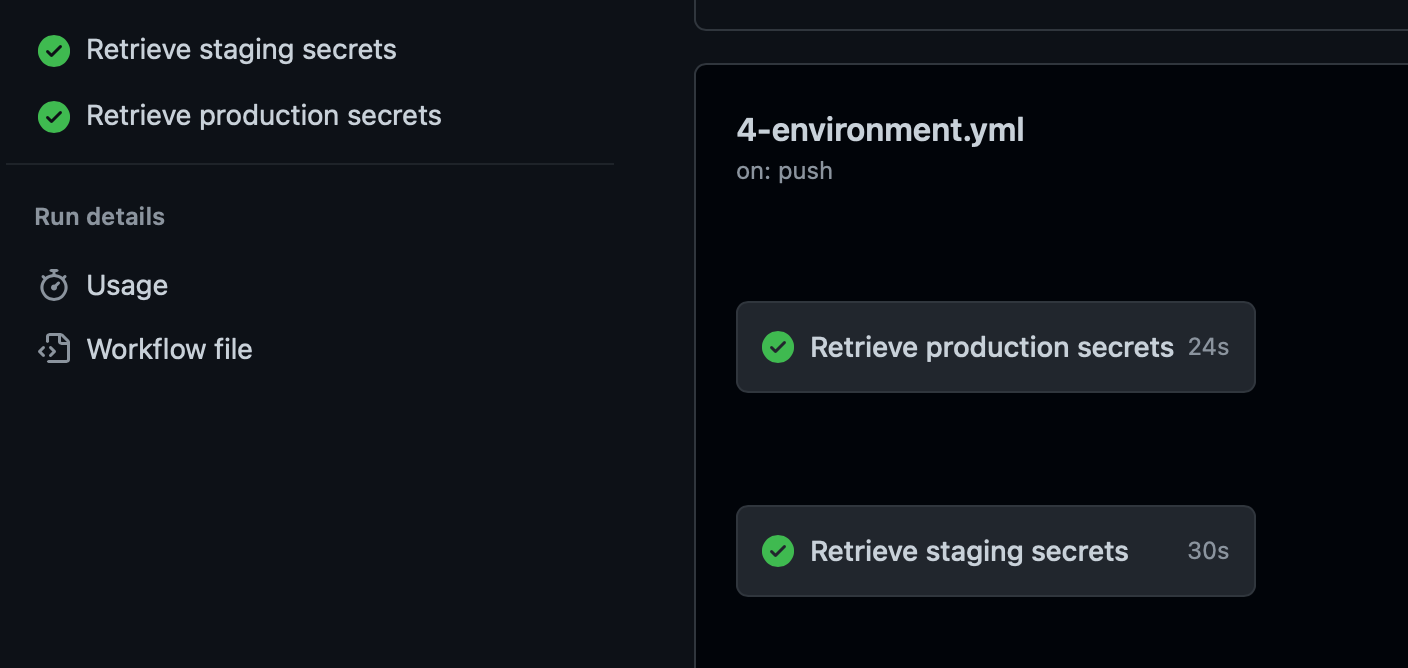The height and width of the screenshot is (668, 1408).
Task: Open the 4-environment.yml workflow title
Action: (879, 130)
